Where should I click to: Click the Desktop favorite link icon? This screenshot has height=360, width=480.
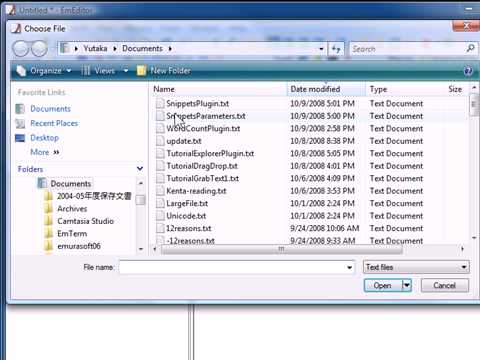[20, 138]
